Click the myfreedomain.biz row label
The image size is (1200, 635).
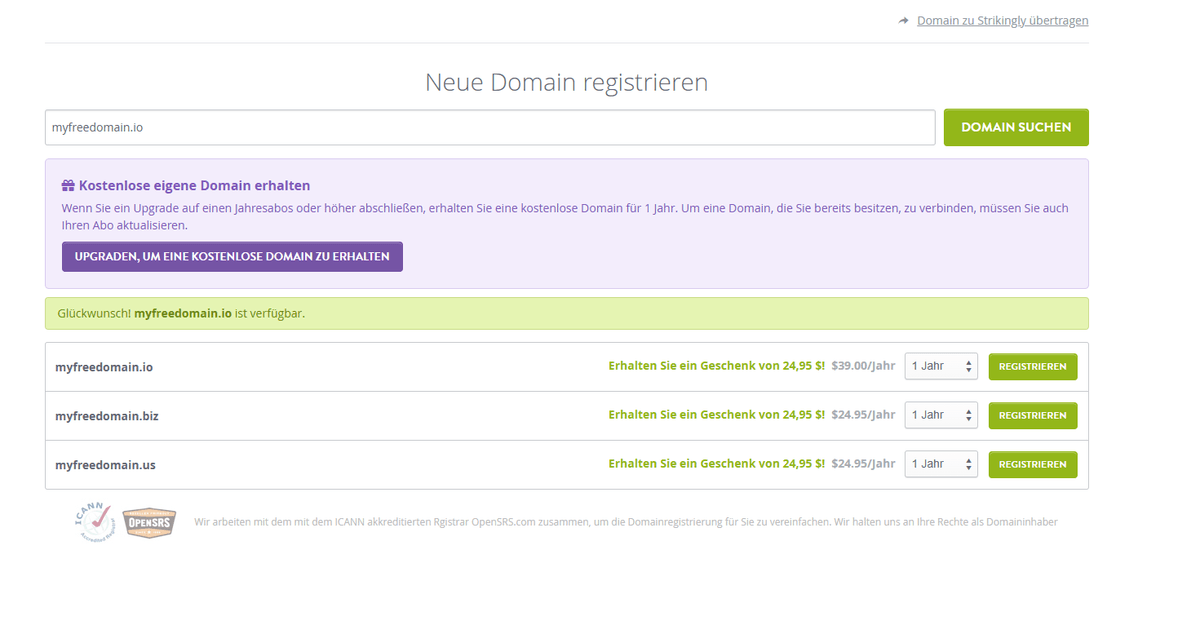click(x=106, y=415)
